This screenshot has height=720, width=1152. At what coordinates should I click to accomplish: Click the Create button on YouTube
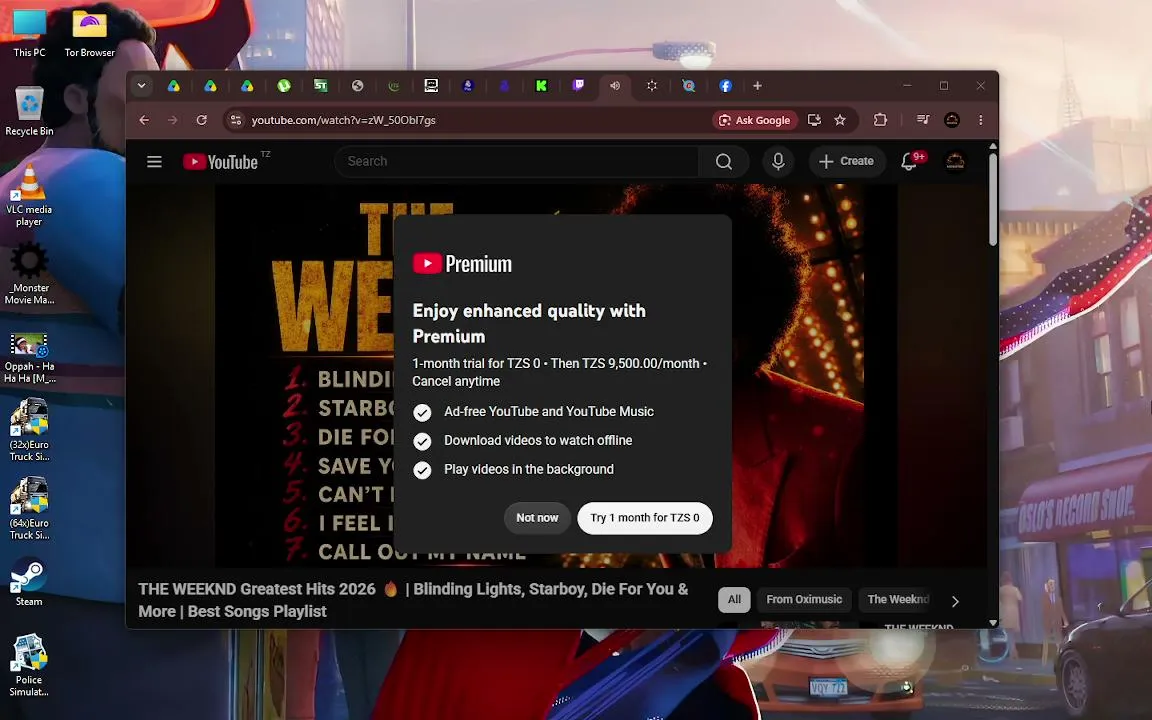tap(846, 162)
